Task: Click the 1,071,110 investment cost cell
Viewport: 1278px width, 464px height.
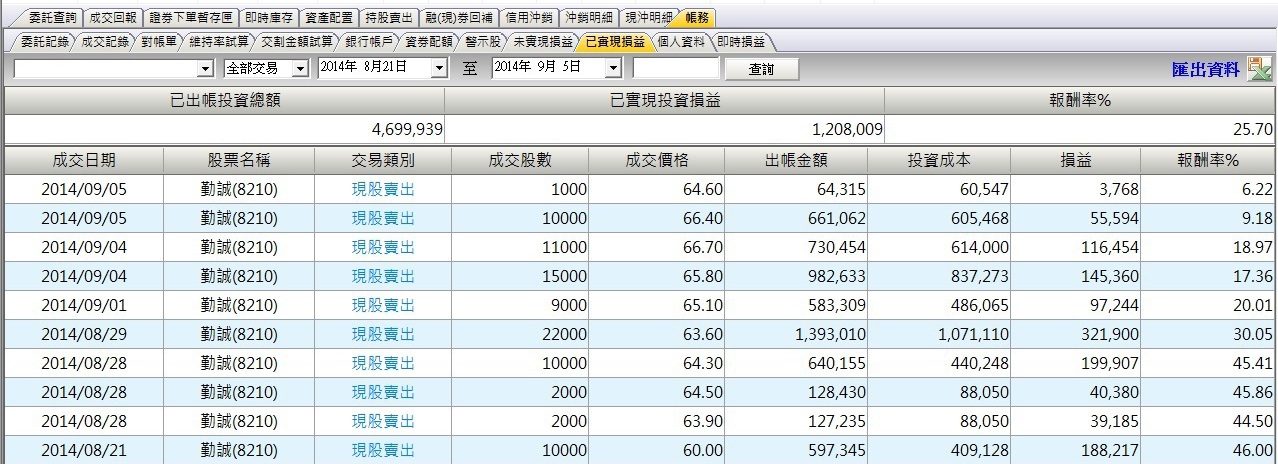Action: point(939,334)
